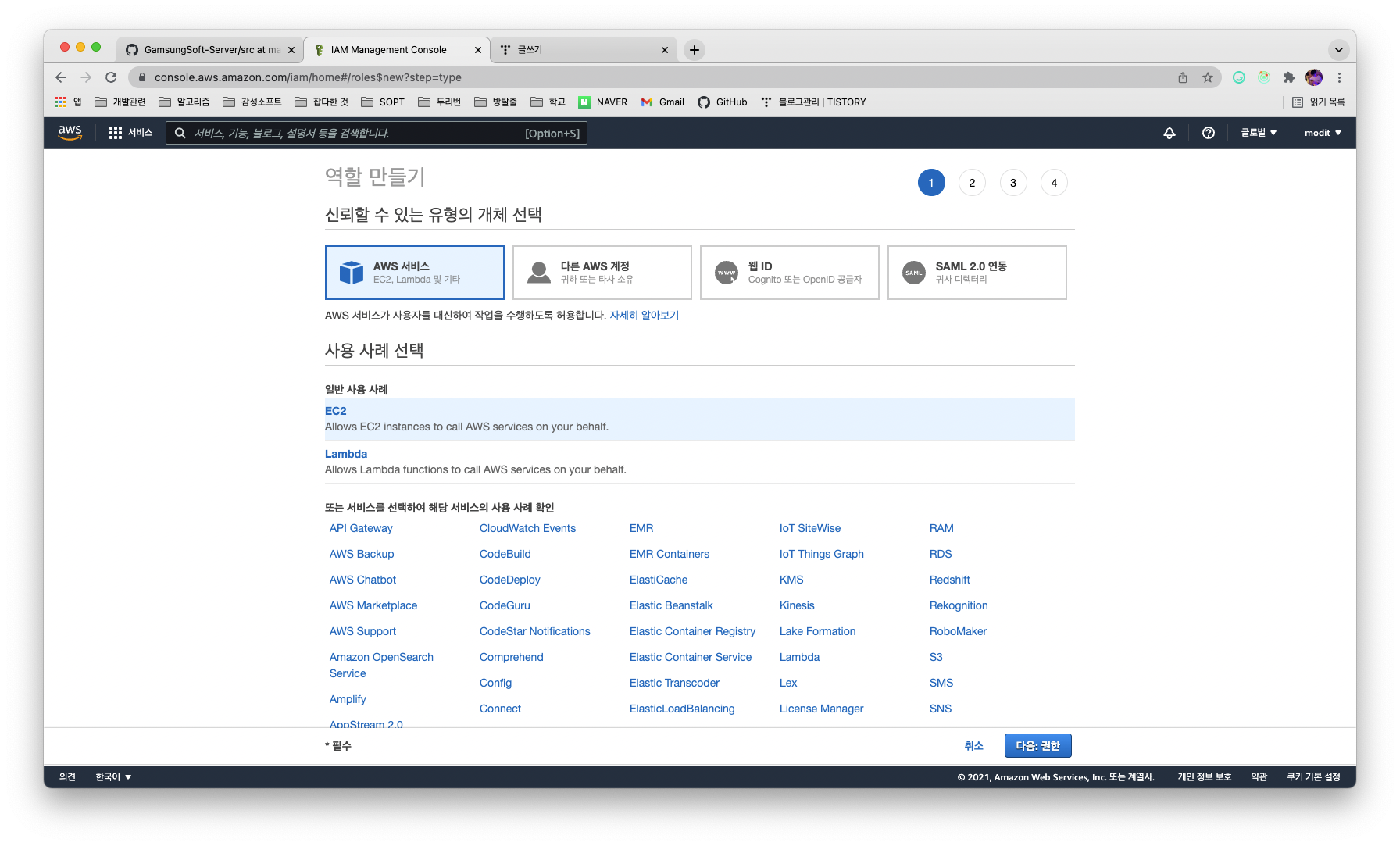Go to wizard step 2
Viewport: 1400px width, 846px height.
[972, 183]
